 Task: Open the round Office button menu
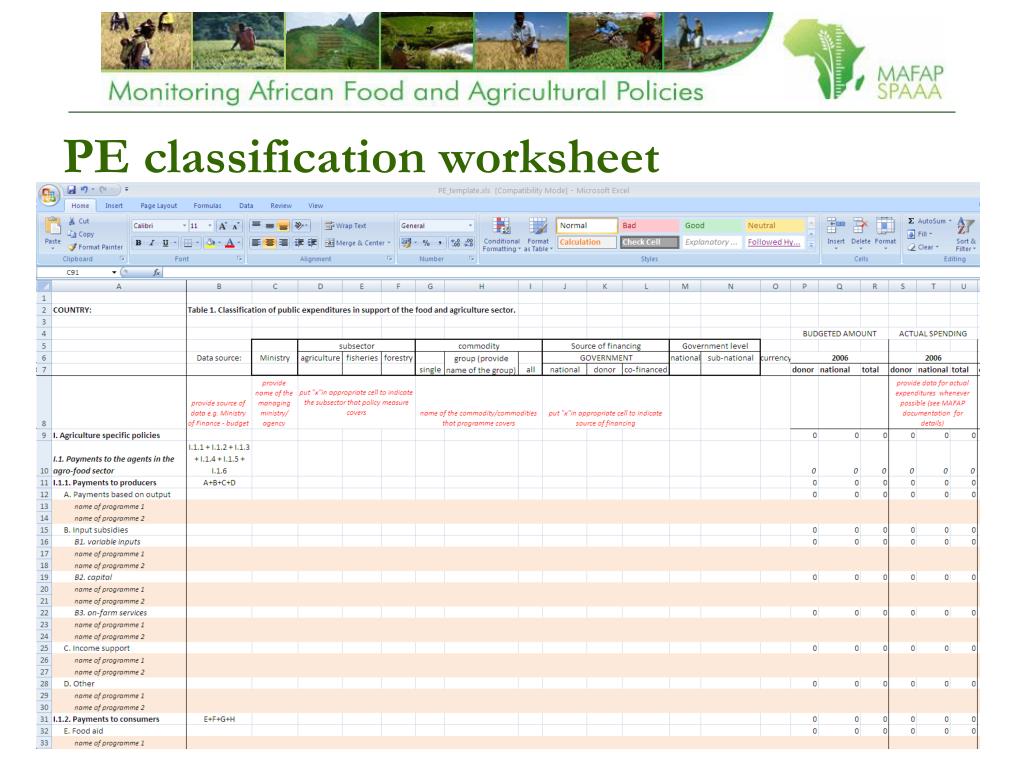pos(49,195)
